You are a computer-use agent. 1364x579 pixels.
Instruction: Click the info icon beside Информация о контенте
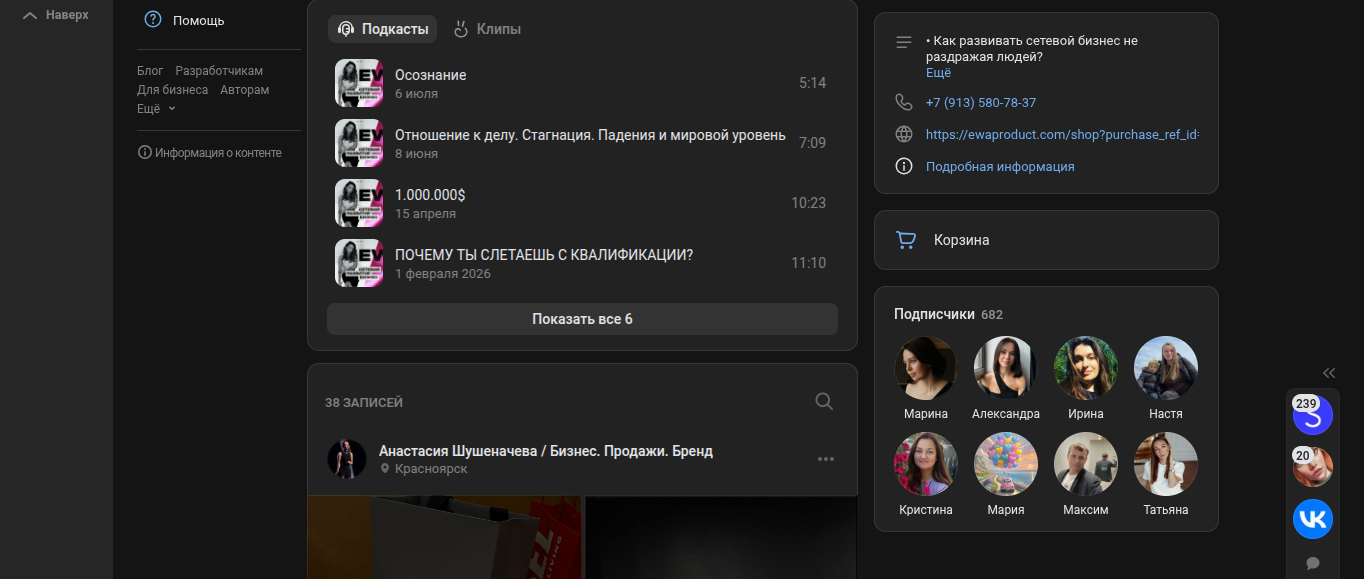(x=145, y=153)
